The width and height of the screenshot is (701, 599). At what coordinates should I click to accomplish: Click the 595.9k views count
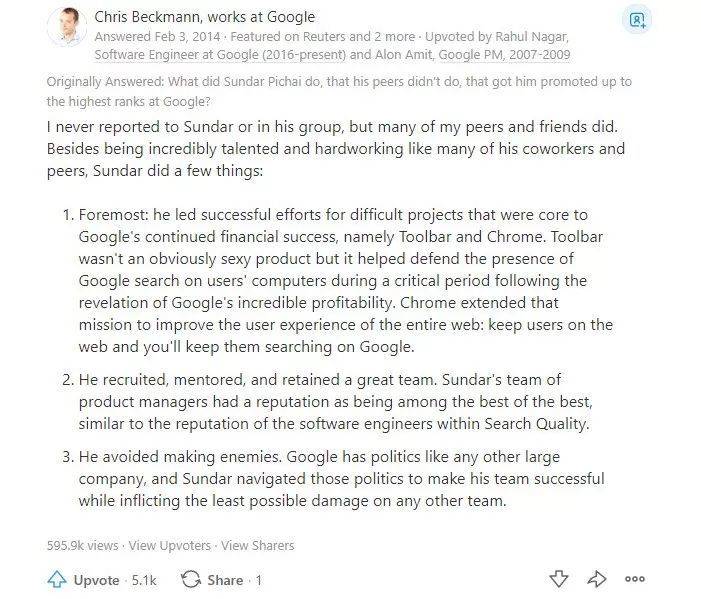point(82,545)
